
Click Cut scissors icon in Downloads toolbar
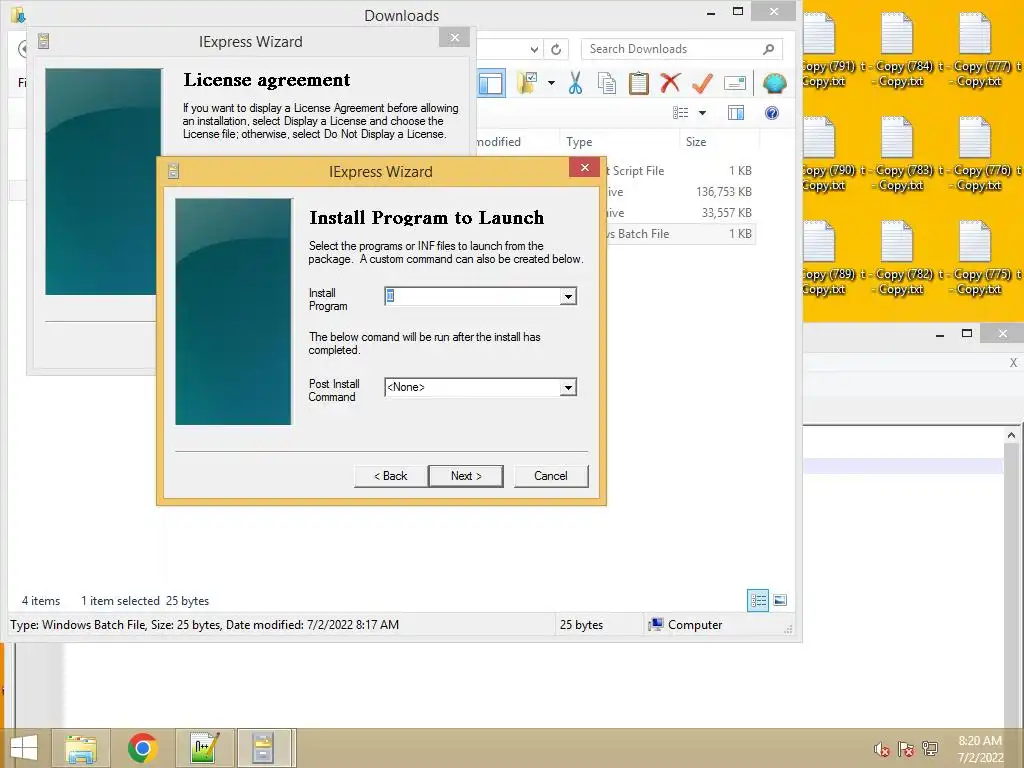point(575,83)
